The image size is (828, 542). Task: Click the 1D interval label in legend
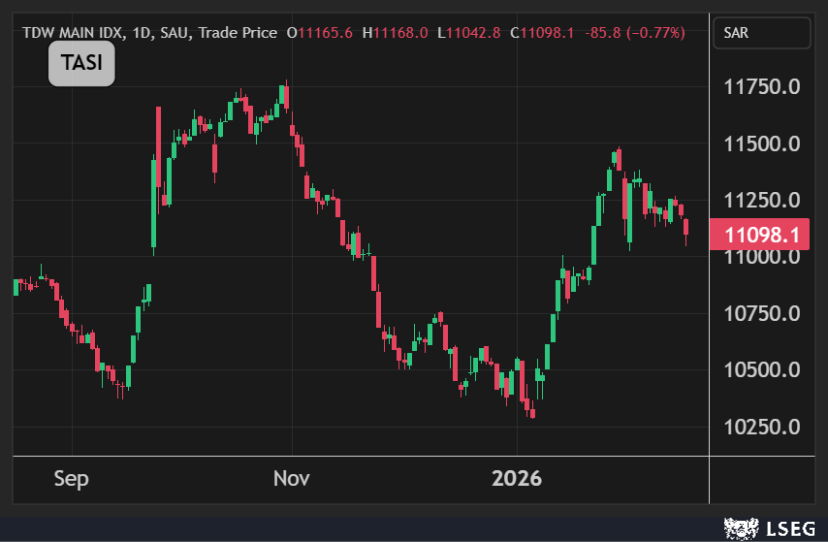(x=139, y=33)
